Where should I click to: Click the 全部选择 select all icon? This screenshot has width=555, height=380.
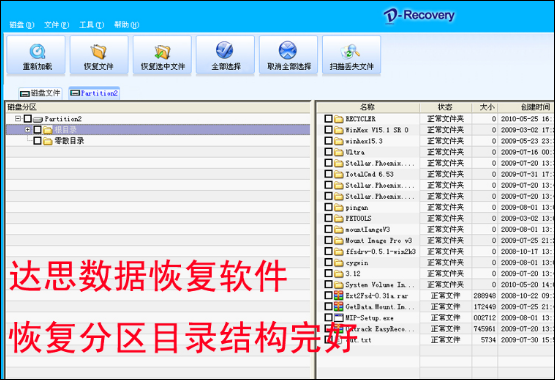(225, 50)
